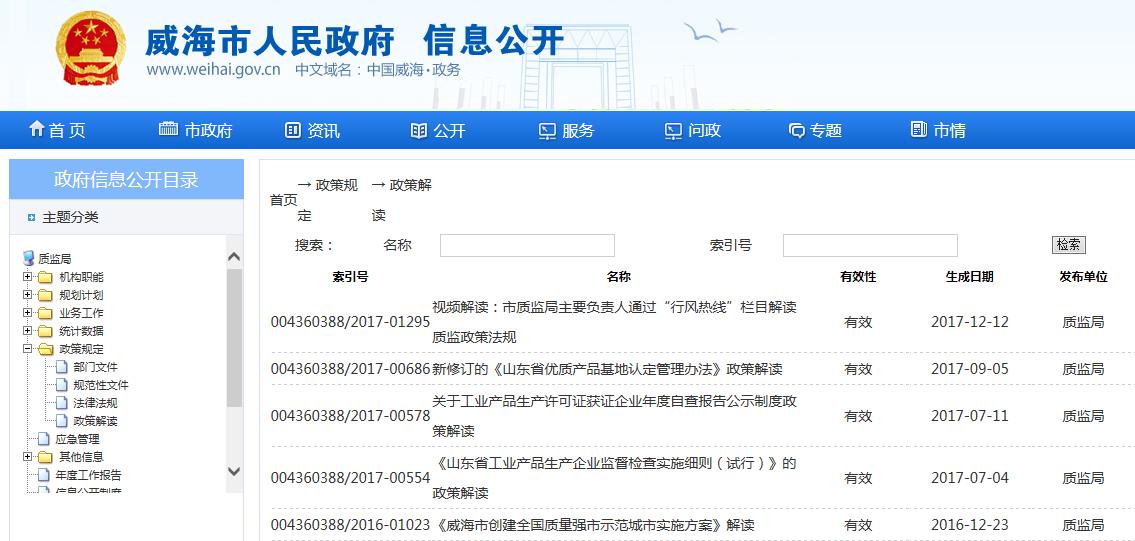Expand the 规划计划 tree folder
This screenshot has width=1135, height=541.
coord(28,295)
